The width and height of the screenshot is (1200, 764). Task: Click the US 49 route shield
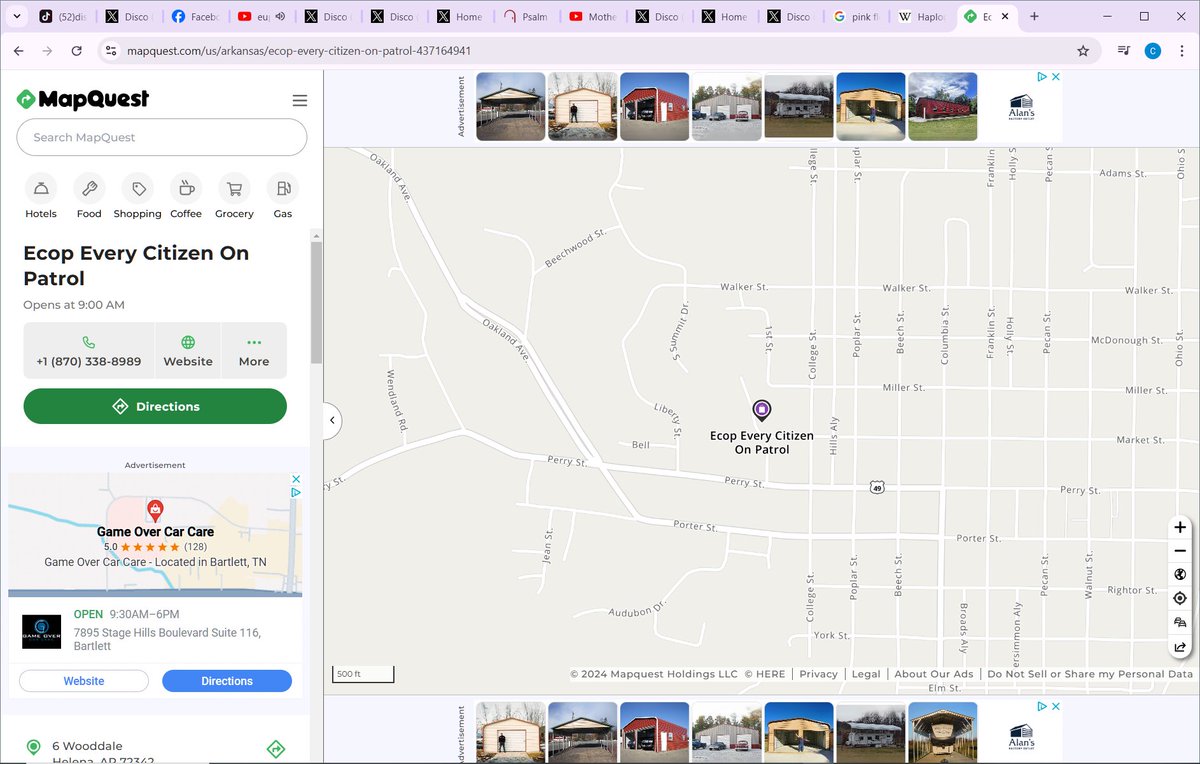click(x=876, y=487)
